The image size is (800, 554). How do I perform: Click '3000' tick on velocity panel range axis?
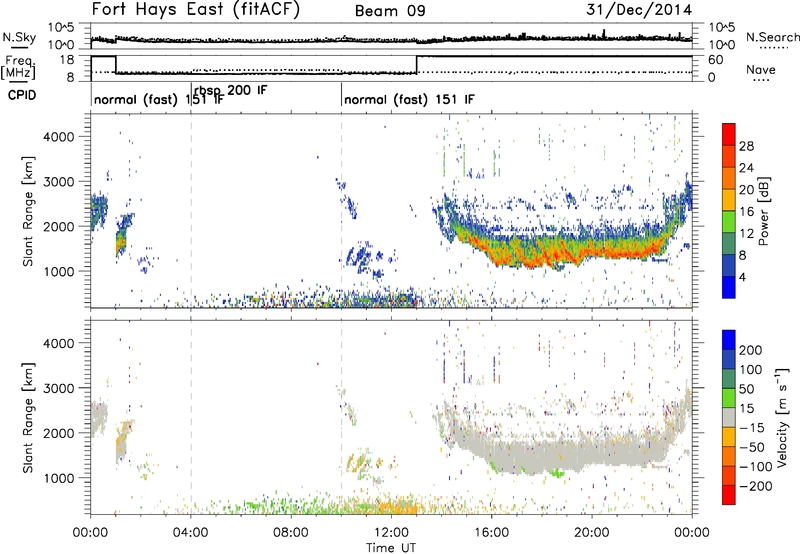[x=58, y=388]
